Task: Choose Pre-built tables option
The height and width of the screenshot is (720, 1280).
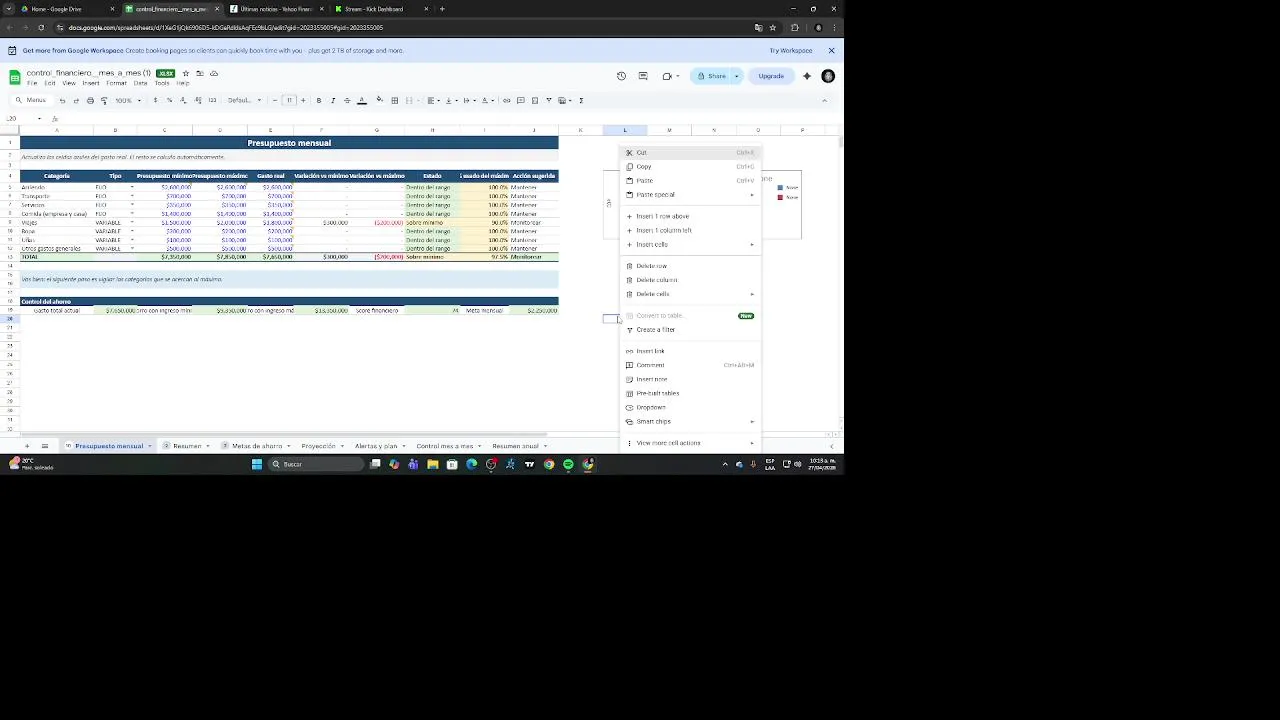Action: (690, 393)
